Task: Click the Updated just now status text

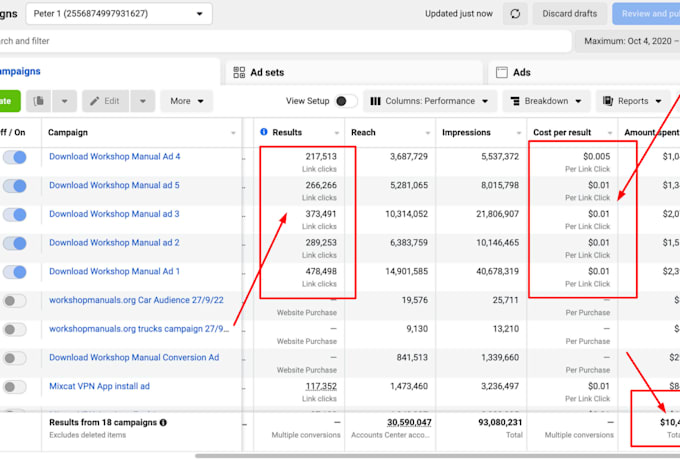Action: (x=459, y=13)
